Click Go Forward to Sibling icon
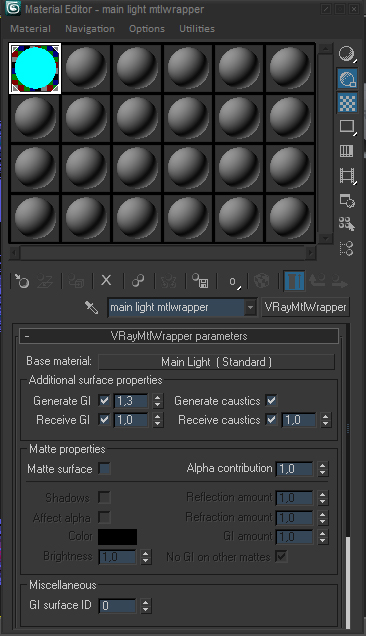This screenshot has width=366, height=636. [339, 281]
